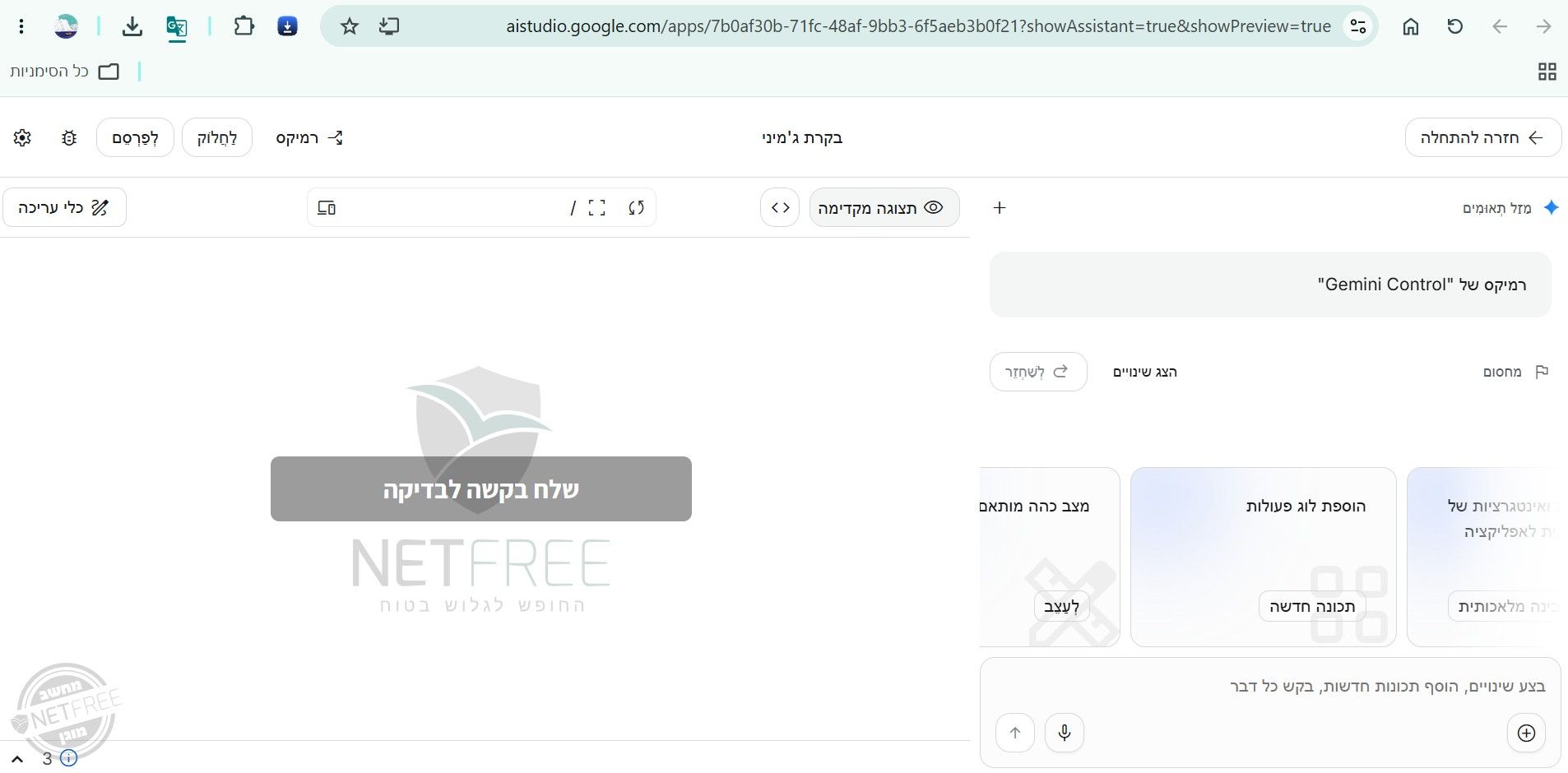Open the כלי עריכה editing tools
This screenshot has width=1568, height=773.
click(x=64, y=207)
